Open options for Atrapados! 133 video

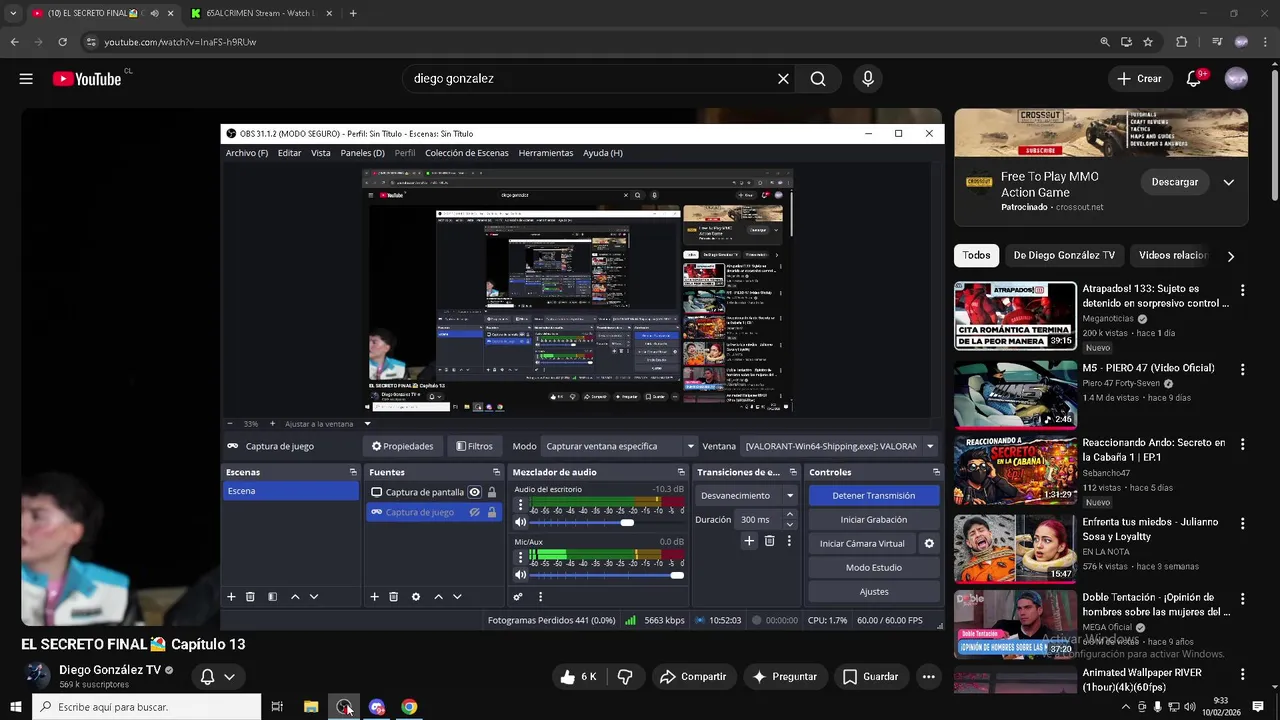pyautogui.click(x=1243, y=290)
